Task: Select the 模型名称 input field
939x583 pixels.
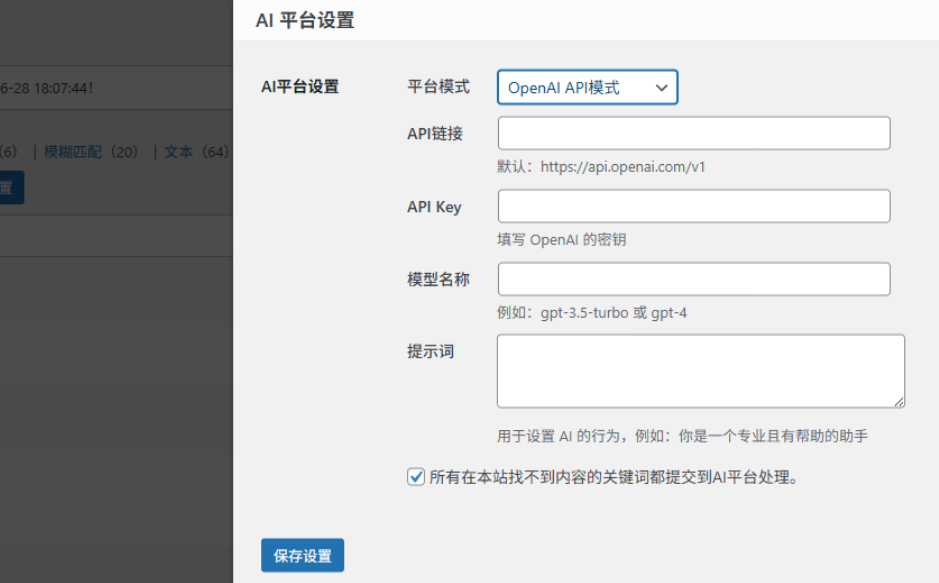Action: (x=693, y=279)
